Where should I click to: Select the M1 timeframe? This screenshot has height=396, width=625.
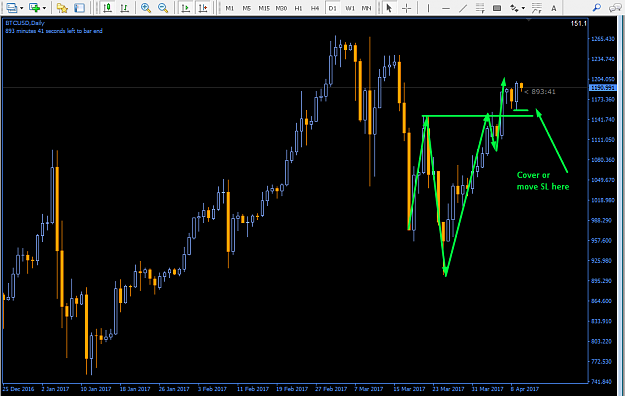point(230,8)
